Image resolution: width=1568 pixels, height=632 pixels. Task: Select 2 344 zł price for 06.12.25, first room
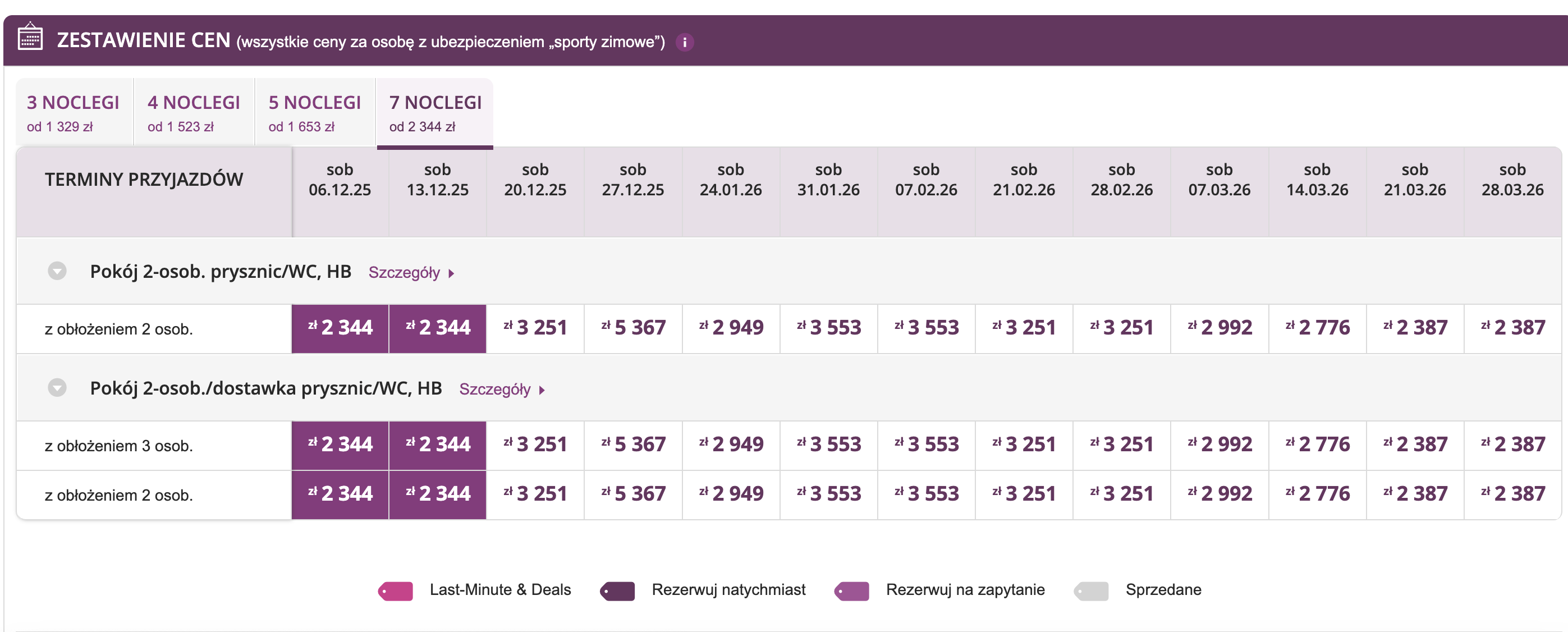tap(340, 328)
